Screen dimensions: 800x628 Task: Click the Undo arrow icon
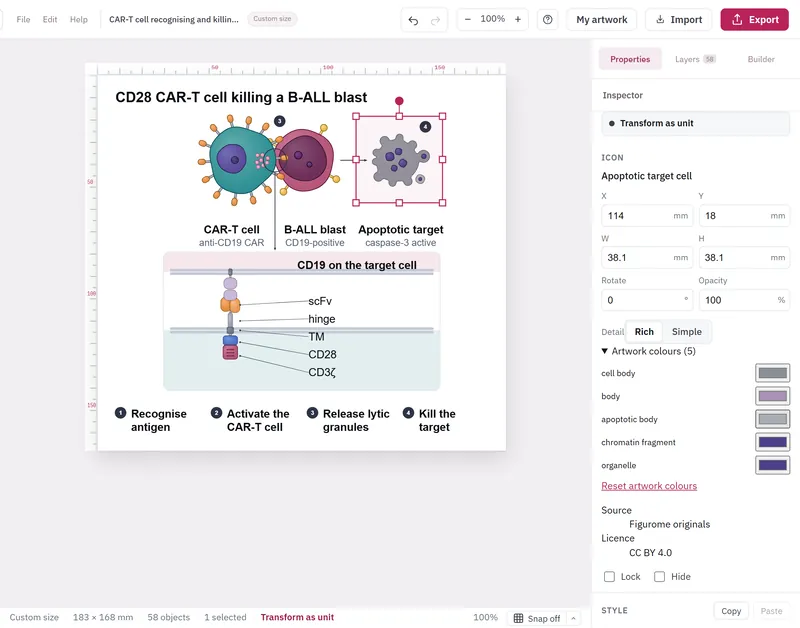coord(413,20)
